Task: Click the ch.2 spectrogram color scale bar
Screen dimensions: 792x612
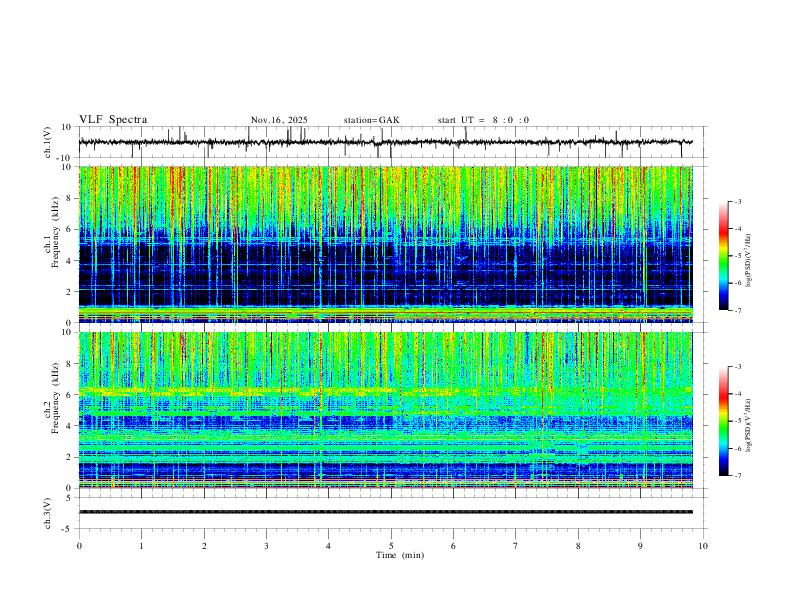Action: tap(724, 421)
